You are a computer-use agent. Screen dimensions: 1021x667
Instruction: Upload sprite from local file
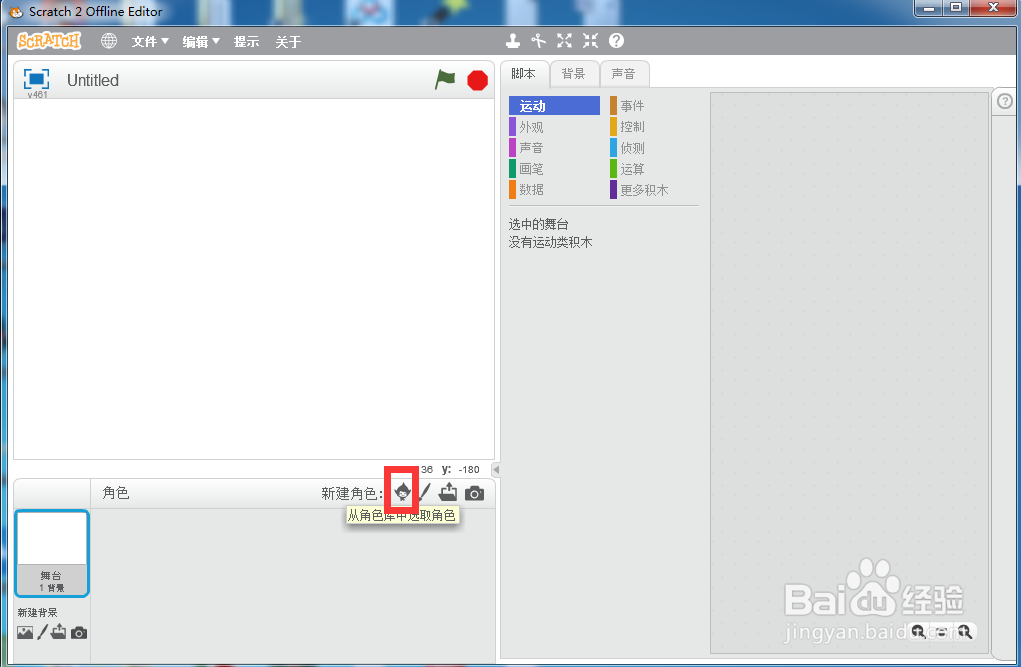tap(448, 492)
